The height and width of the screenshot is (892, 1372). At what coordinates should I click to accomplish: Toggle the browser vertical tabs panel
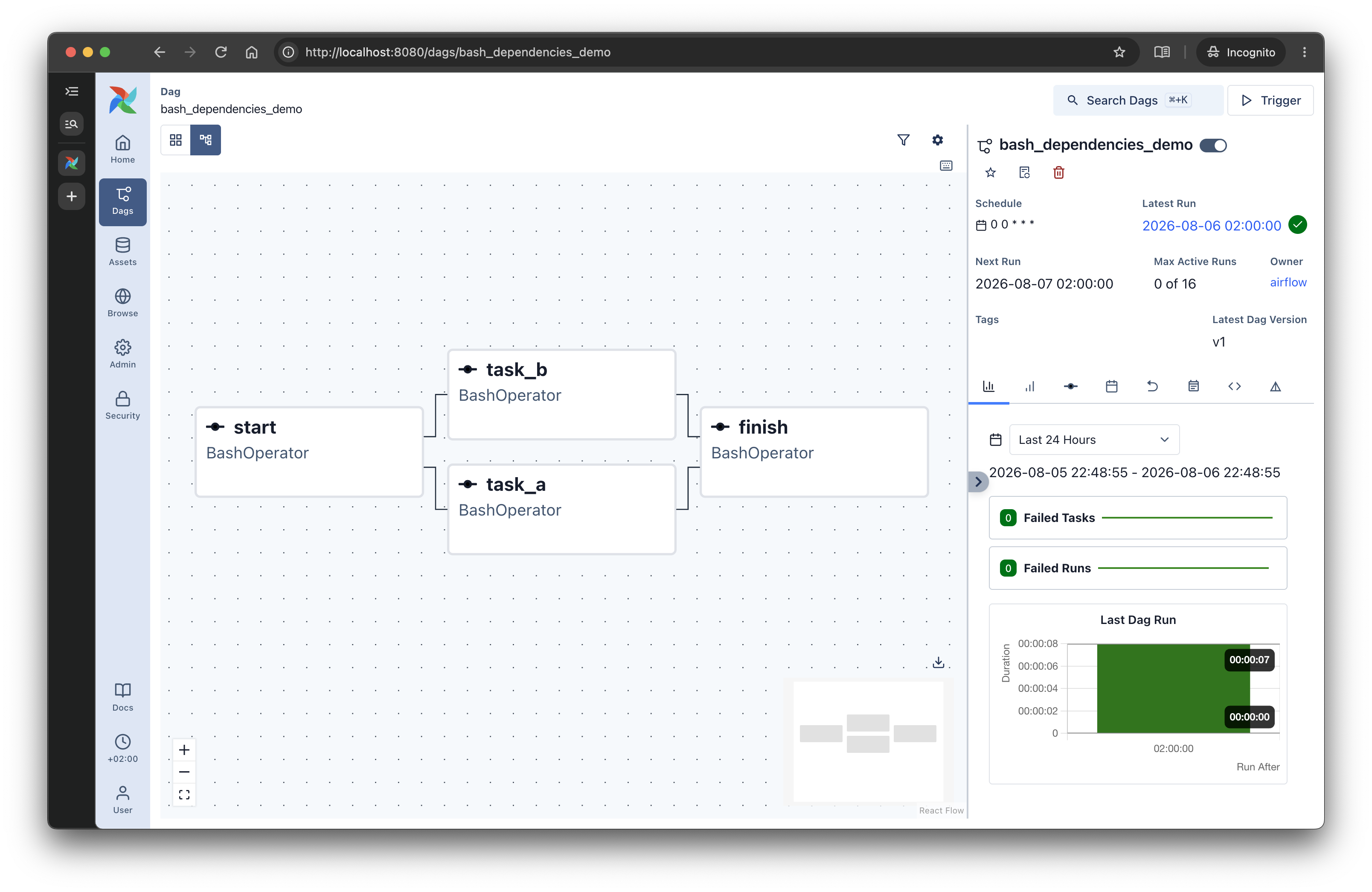[72, 91]
